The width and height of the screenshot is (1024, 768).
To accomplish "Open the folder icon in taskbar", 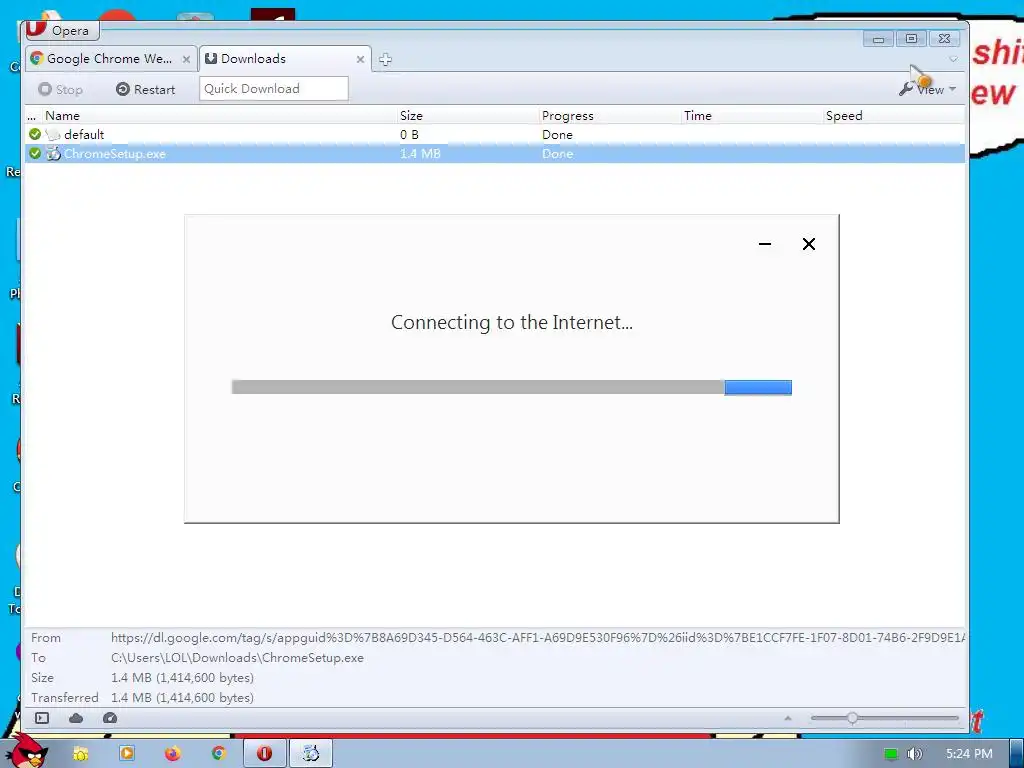I will coord(80,754).
